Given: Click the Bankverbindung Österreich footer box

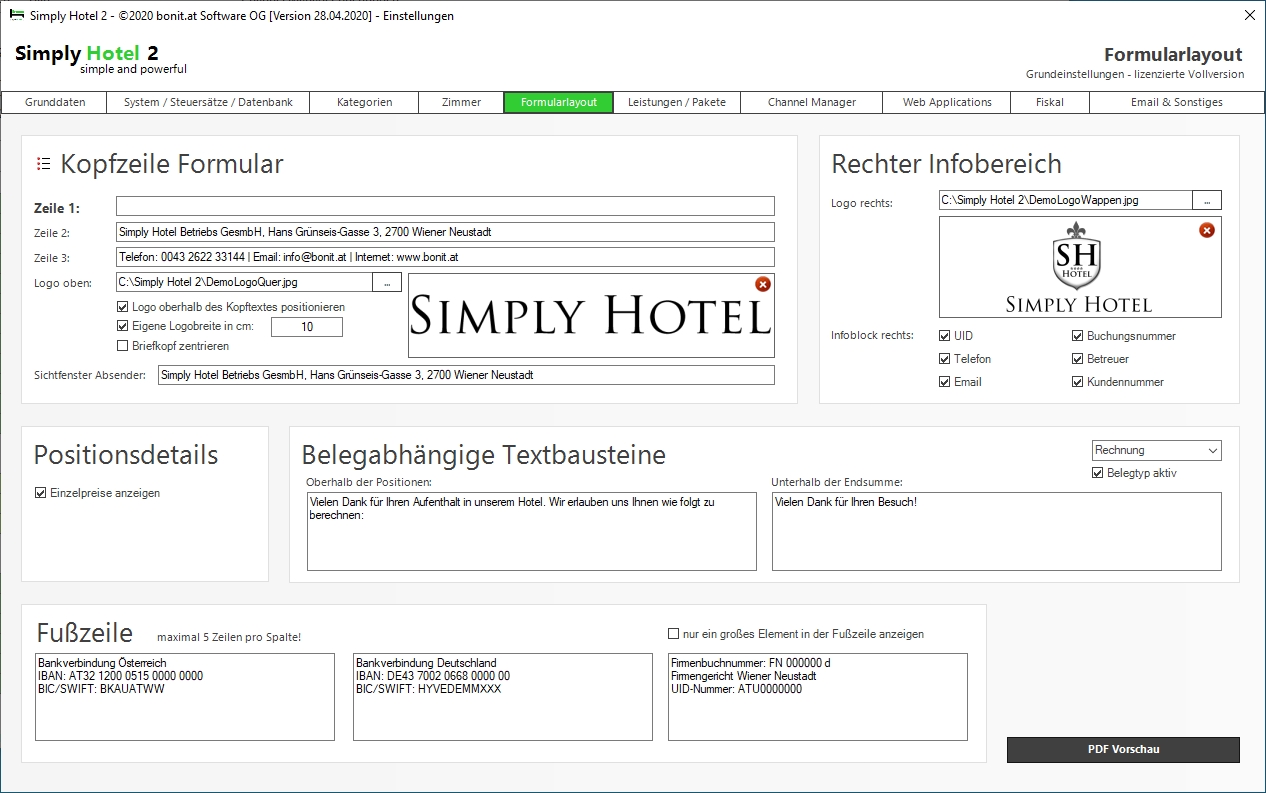Looking at the screenshot, I should click(185, 697).
